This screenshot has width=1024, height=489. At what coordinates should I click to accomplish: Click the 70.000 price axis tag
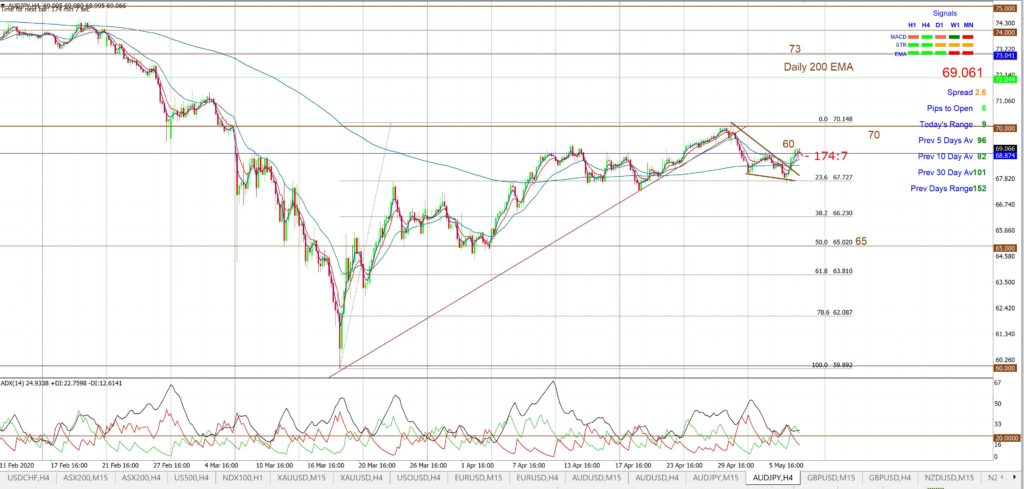coord(1004,129)
